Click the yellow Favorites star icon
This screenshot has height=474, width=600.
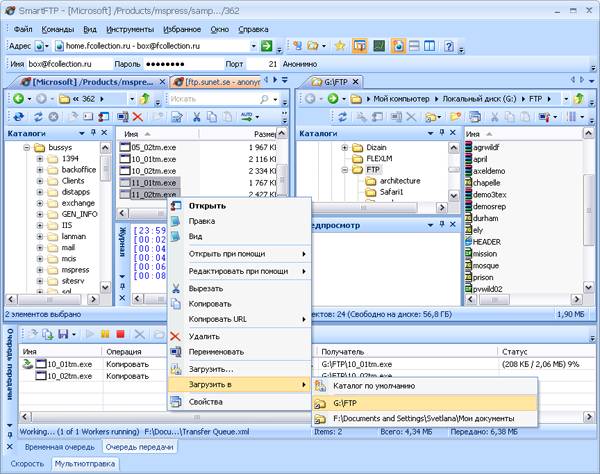coord(340,46)
